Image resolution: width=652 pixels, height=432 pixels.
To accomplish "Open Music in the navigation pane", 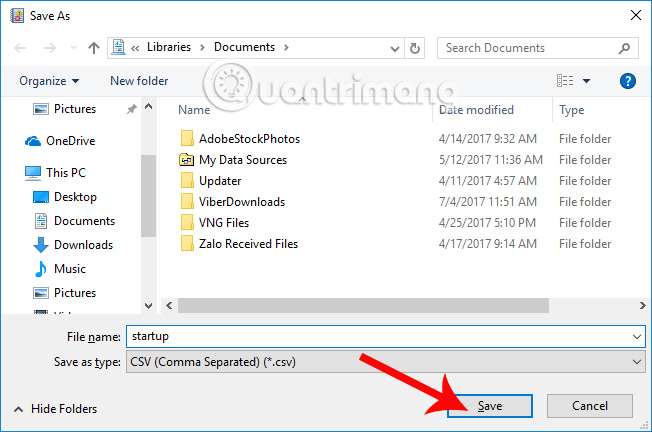I will (60, 269).
